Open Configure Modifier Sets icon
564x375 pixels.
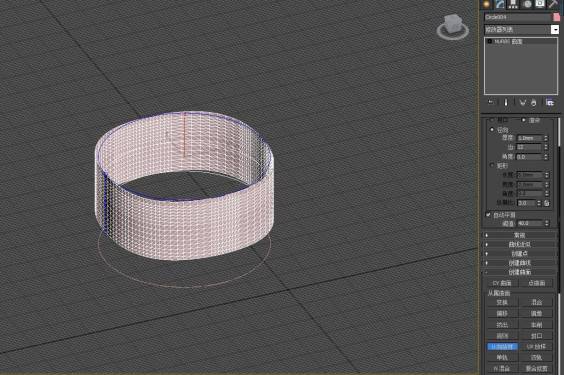550,102
